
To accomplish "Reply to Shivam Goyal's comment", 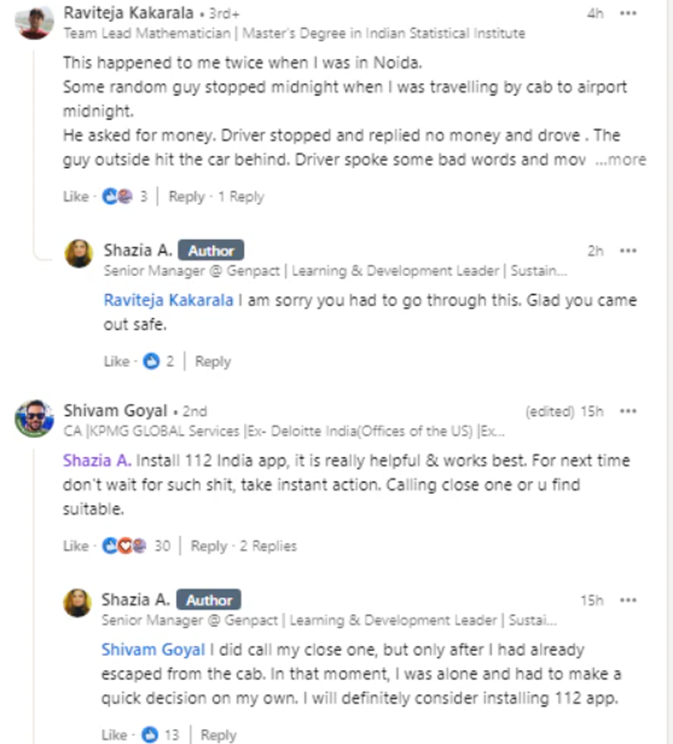I will pos(208,546).
